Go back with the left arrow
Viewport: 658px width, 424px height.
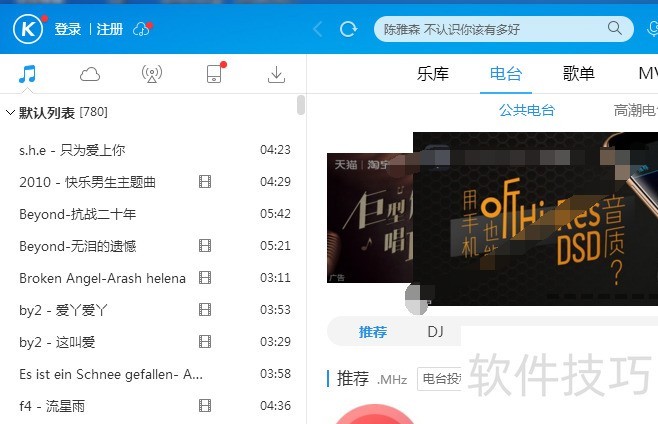318,29
